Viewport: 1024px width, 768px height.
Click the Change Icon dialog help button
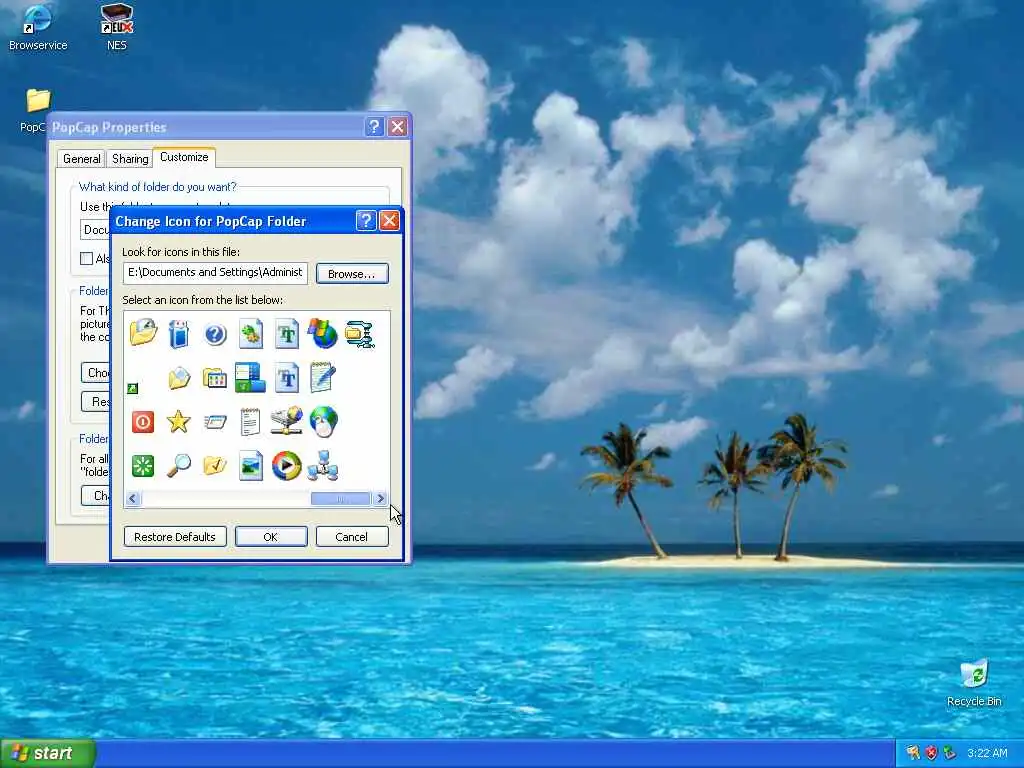pos(366,220)
